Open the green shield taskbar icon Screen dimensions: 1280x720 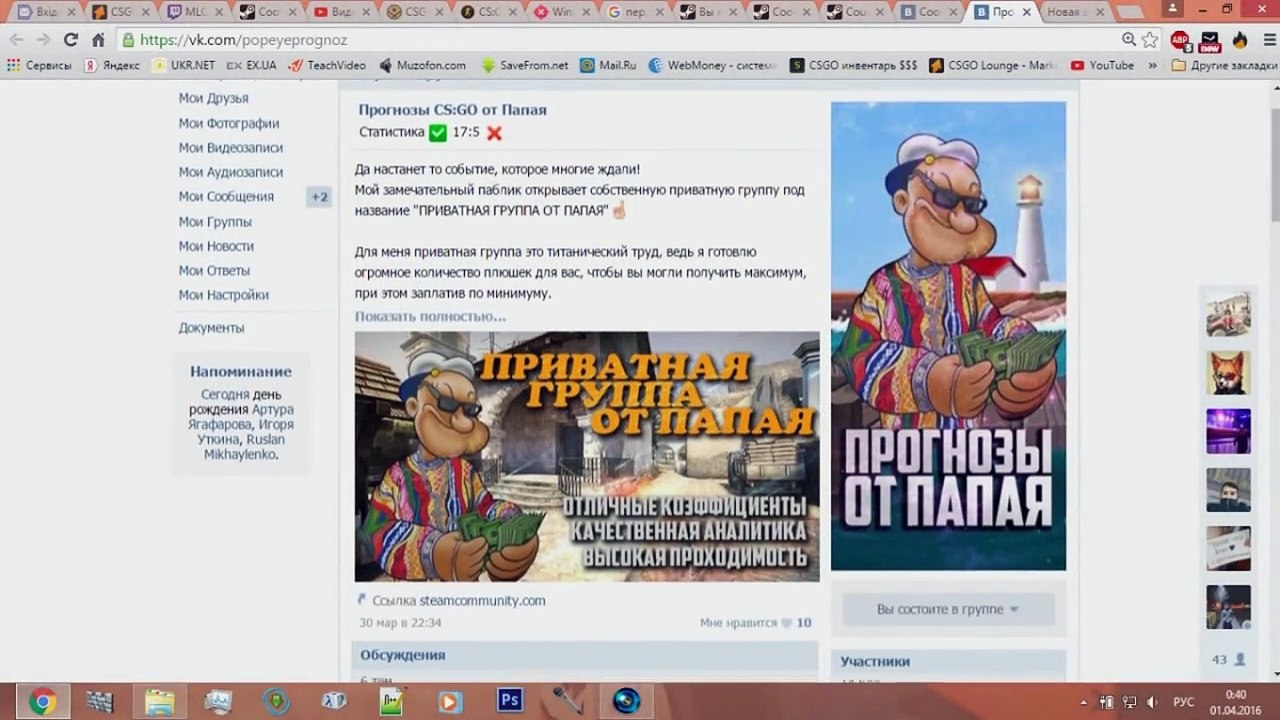(x=276, y=701)
